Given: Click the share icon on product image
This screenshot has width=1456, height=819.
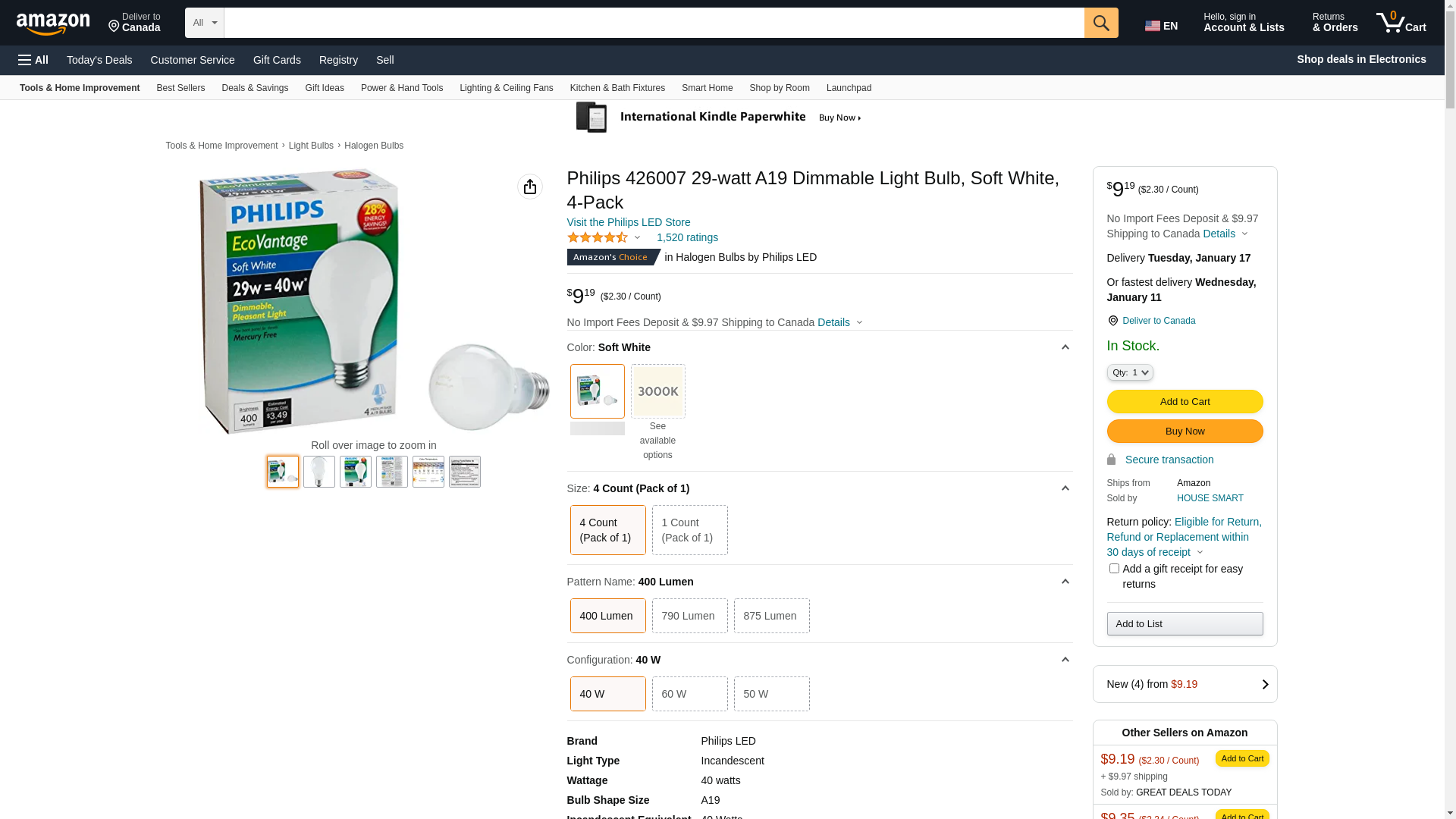Looking at the screenshot, I should (x=529, y=187).
